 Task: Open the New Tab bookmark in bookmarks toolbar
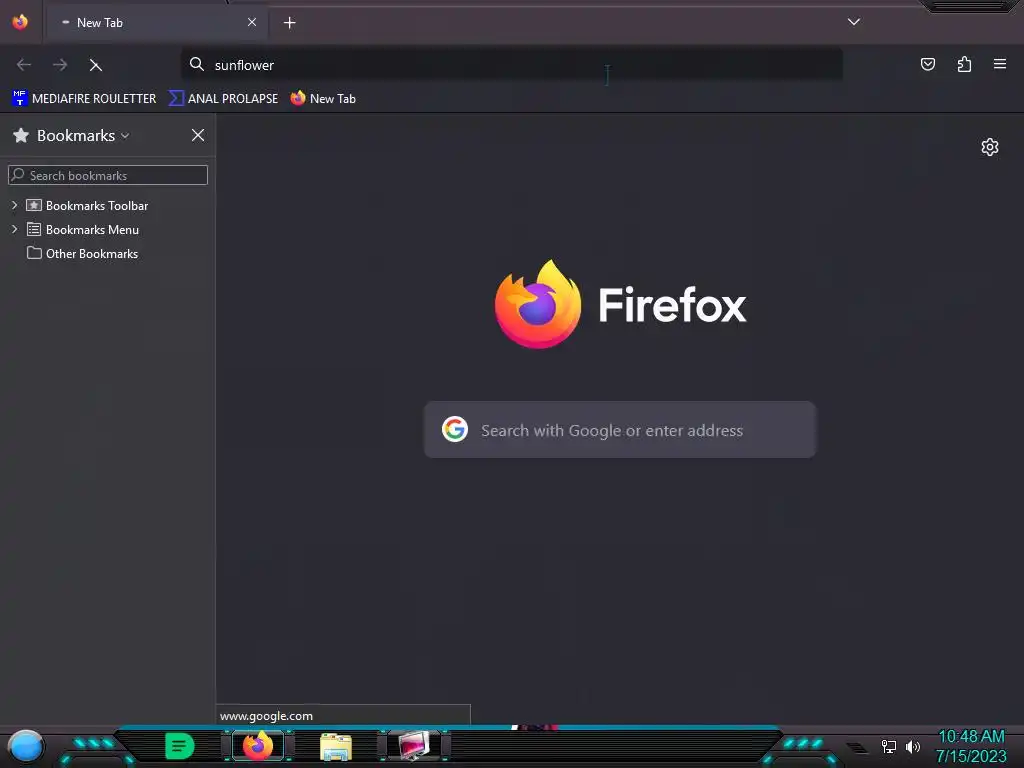[x=323, y=99]
